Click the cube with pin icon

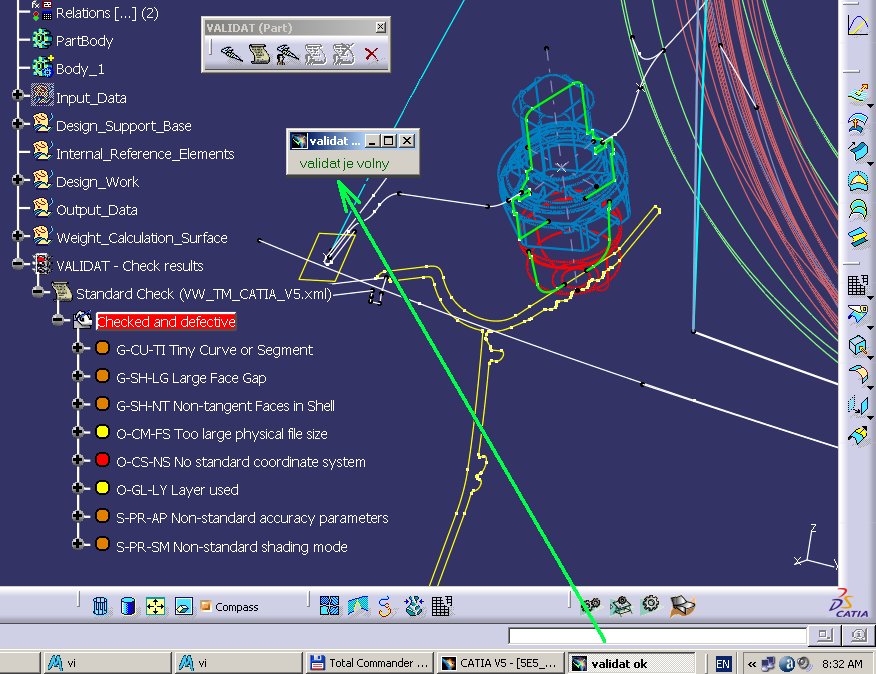tap(858, 345)
